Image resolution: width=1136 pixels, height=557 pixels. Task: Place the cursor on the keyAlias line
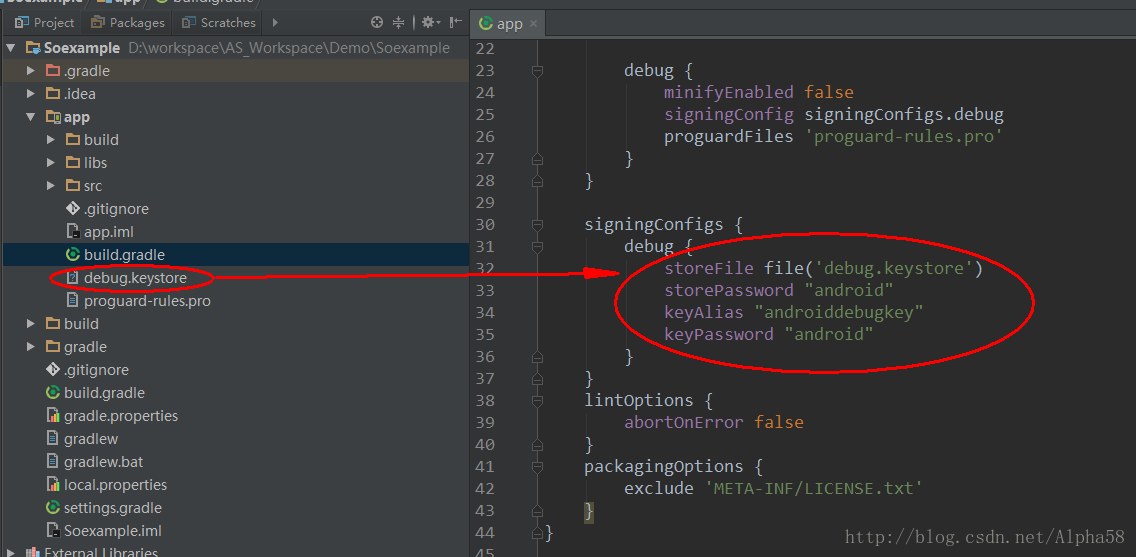[x=793, y=313]
